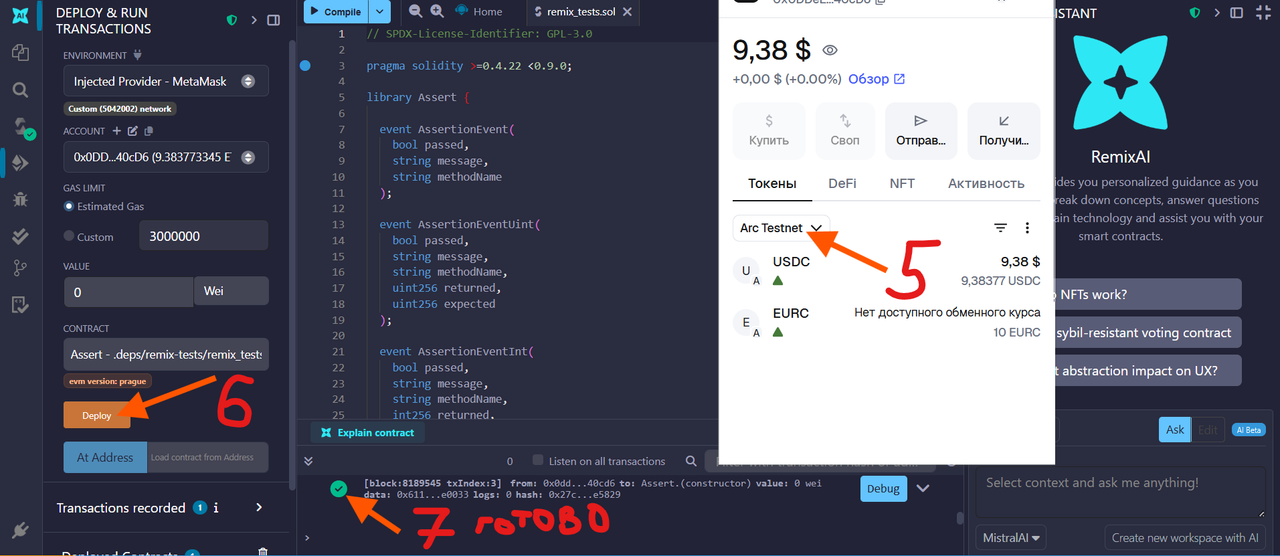
Task: Click the Своп swap button in MetaMask
Action: pos(845,131)
